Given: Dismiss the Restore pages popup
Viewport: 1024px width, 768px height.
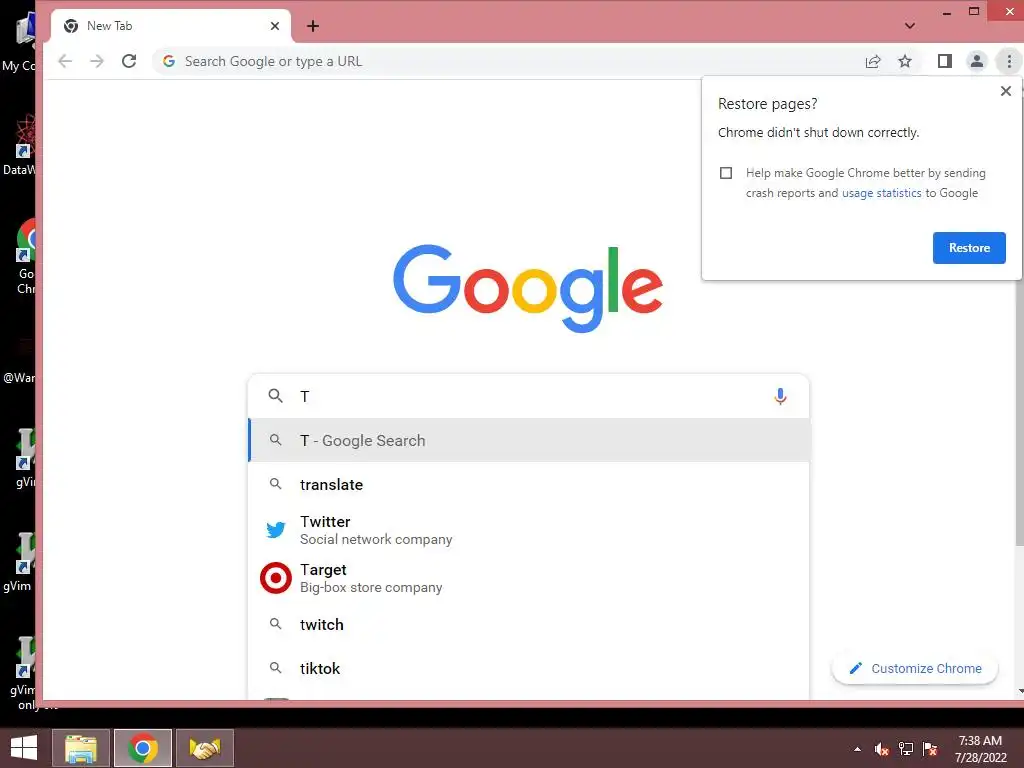Looking at the screenshot, I should click(1006, 91).
